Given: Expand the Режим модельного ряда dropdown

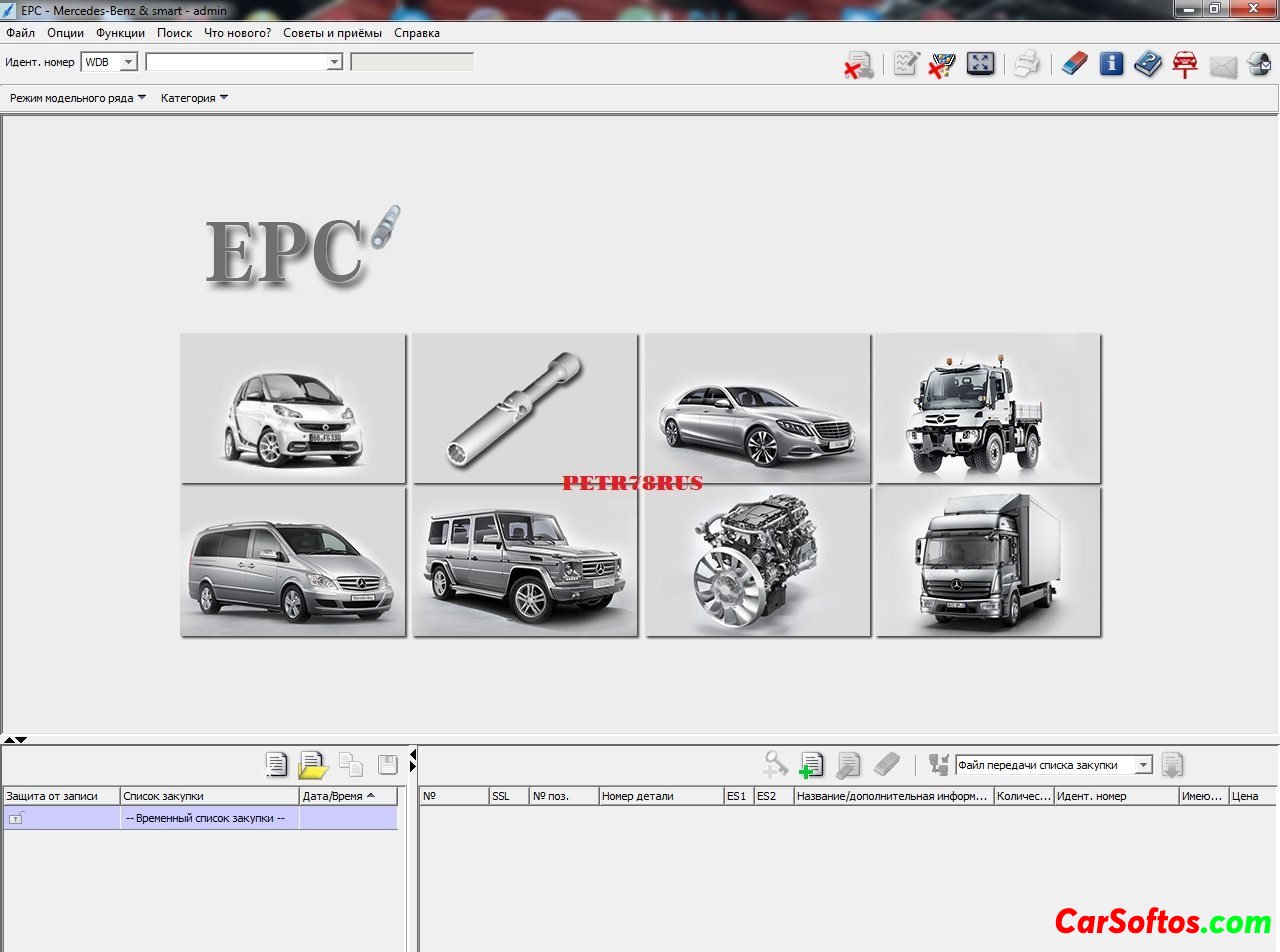Looking at the screenshot, I should [78, 98].
